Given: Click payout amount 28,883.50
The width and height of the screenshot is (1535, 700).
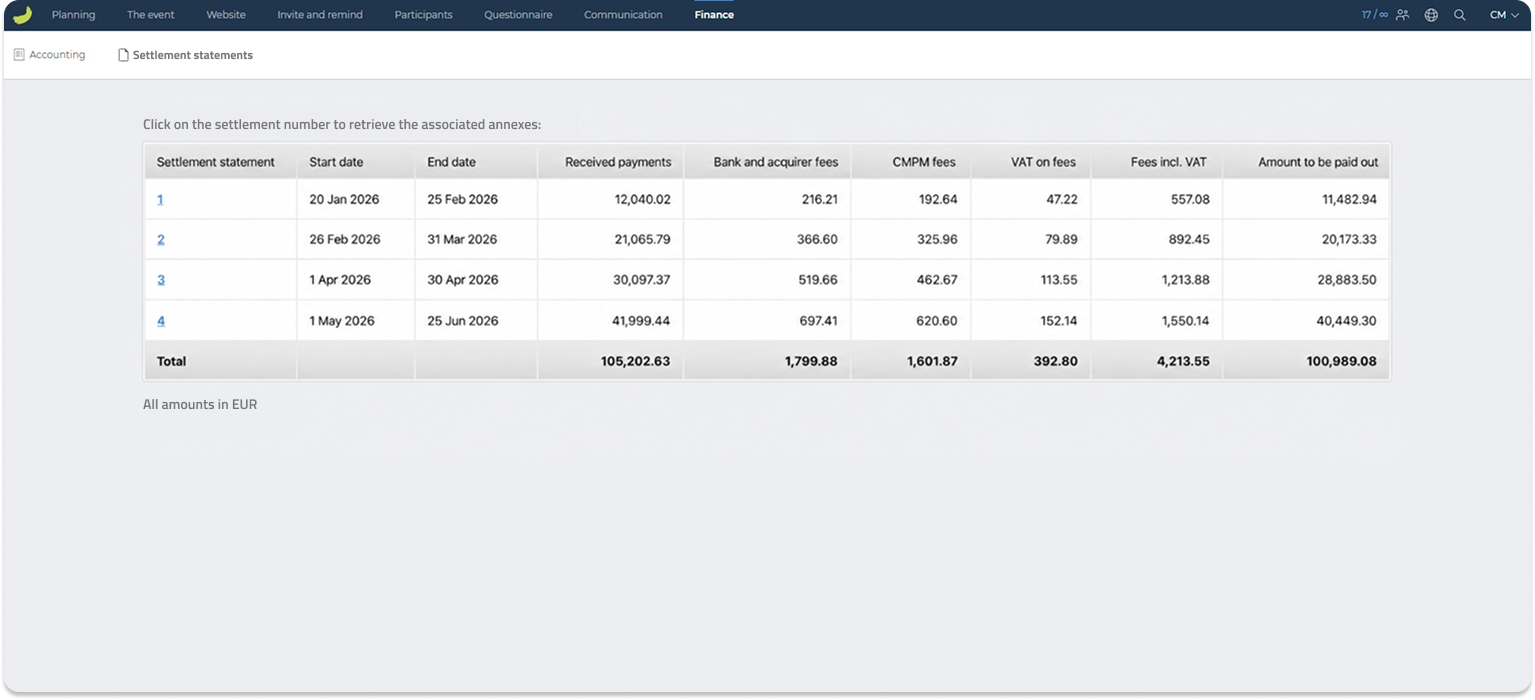Looking at the screenshot, I should [x=1347, y=280].
